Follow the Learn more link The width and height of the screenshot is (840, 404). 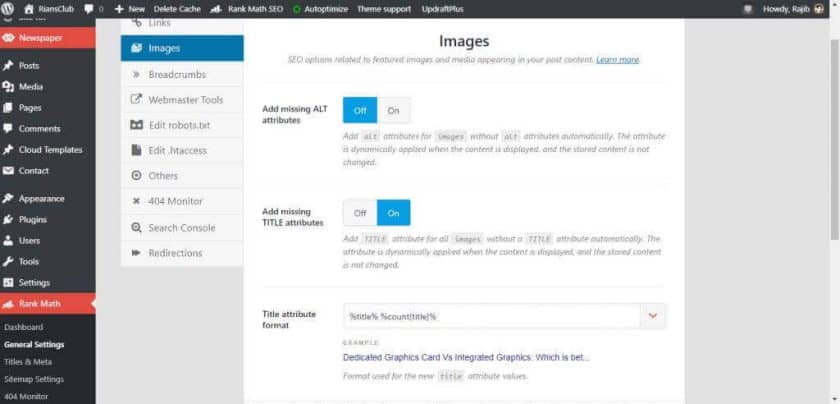click(617, 59)
